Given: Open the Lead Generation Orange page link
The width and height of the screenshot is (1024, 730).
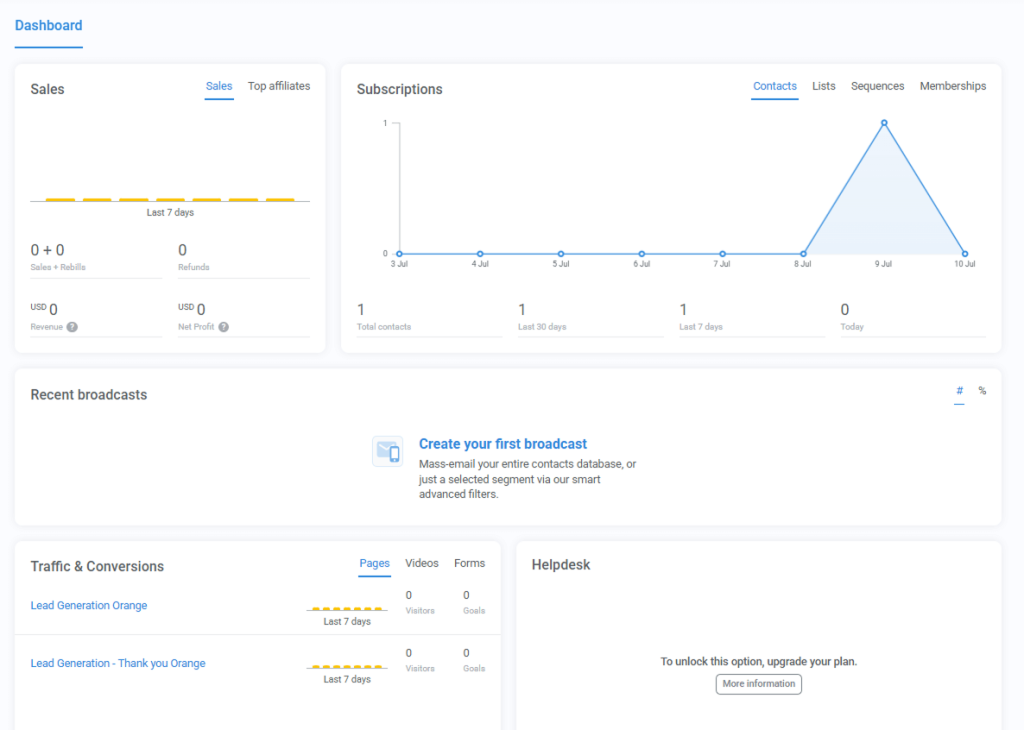Looking at the screenshot, I should [x=89, y=605].
